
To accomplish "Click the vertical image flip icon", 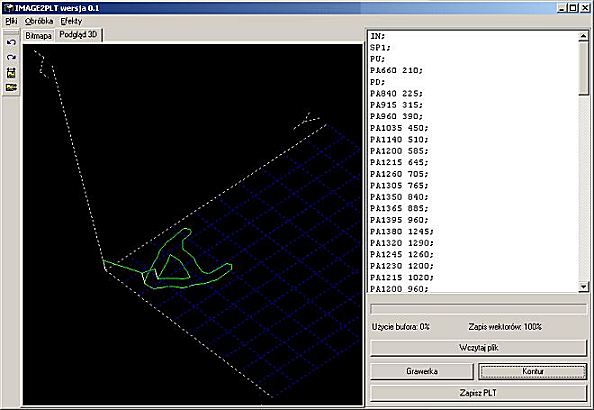I will click(x=11, y=72).
